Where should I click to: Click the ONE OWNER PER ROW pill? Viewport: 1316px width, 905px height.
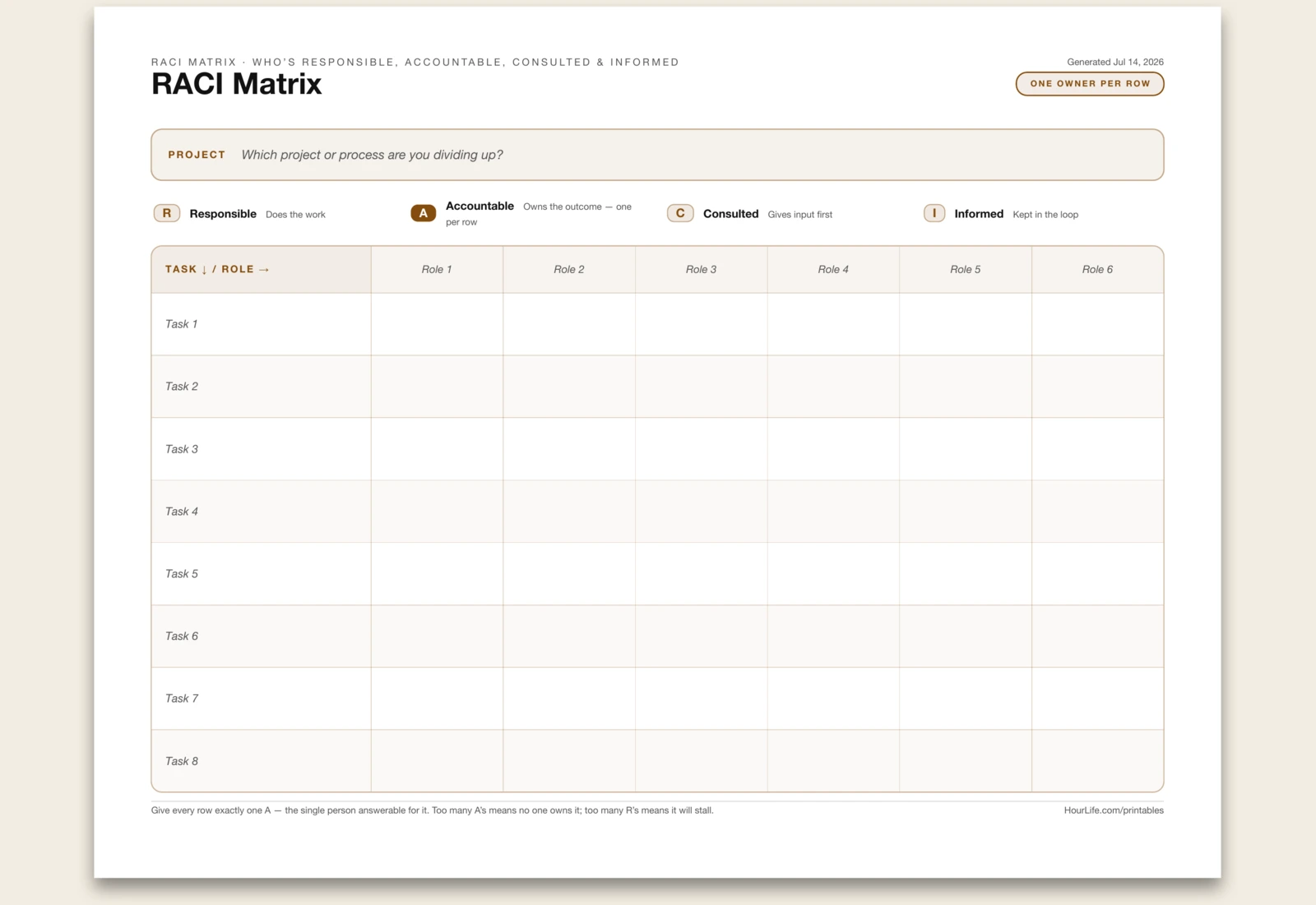click(x=1090, y=84)
